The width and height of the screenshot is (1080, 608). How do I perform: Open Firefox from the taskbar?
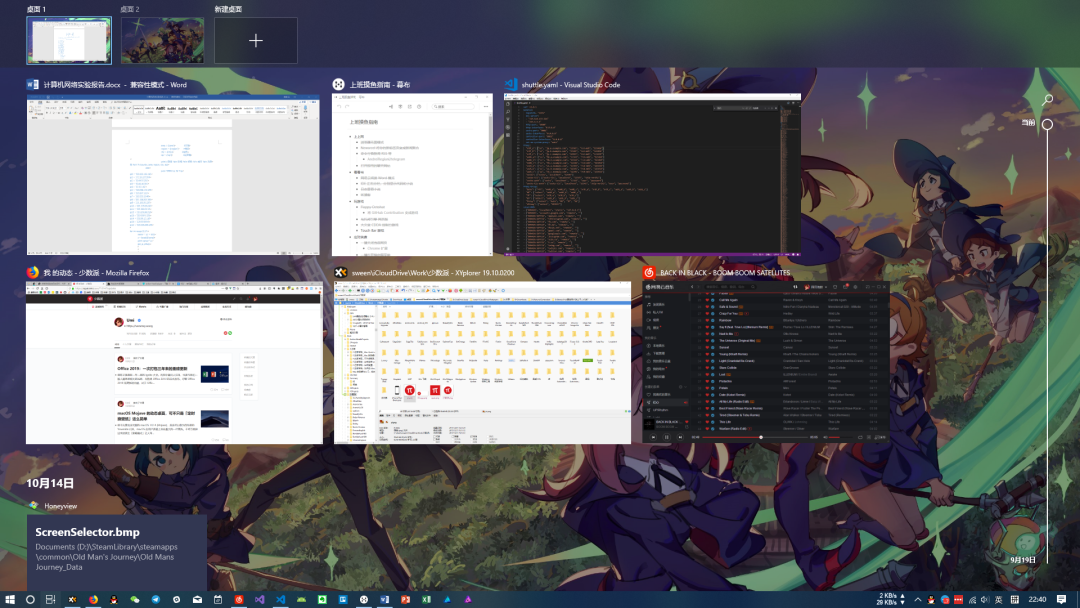93,600
